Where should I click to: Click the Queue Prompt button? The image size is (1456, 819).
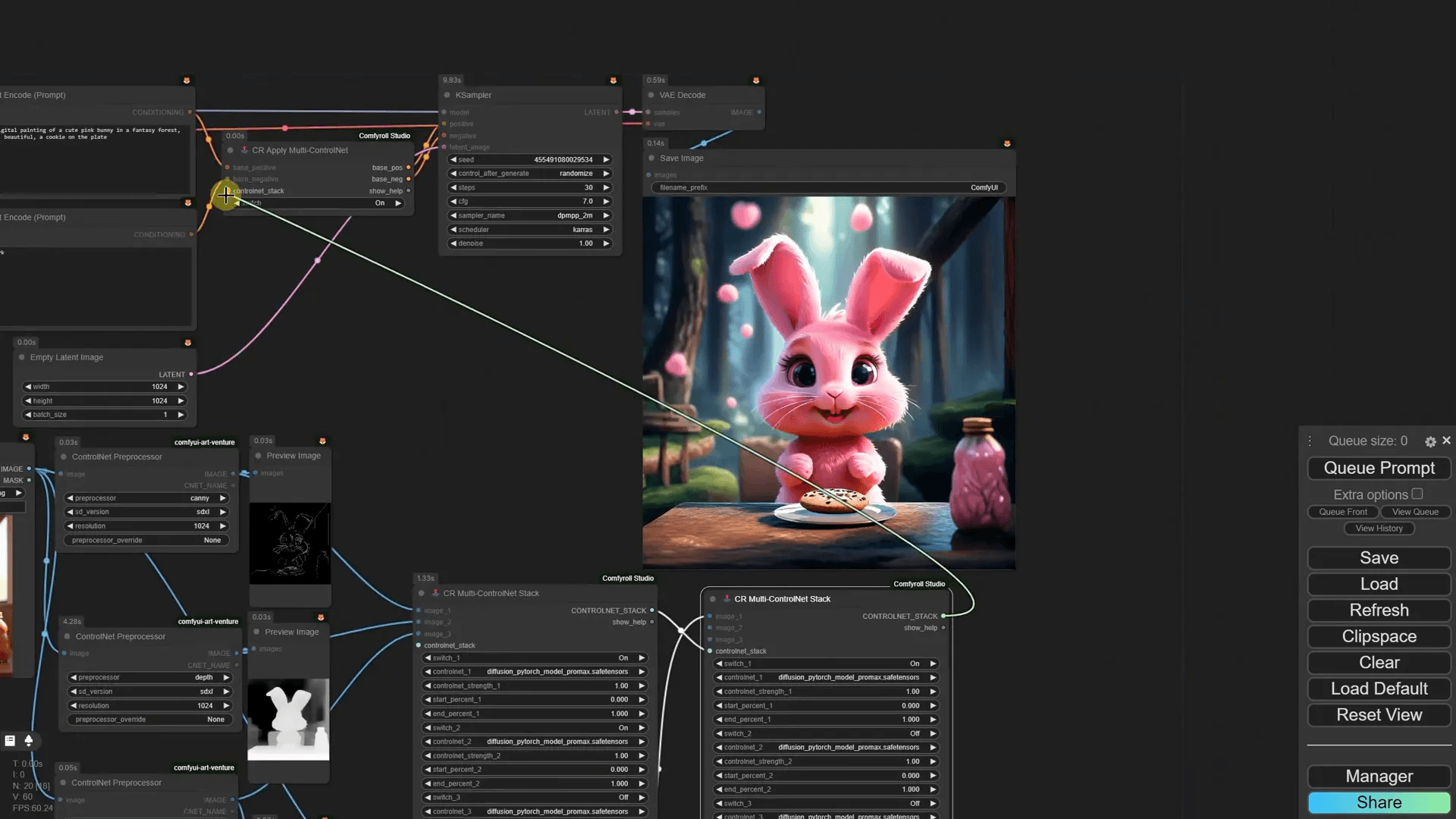click(x=1379, y=469)
